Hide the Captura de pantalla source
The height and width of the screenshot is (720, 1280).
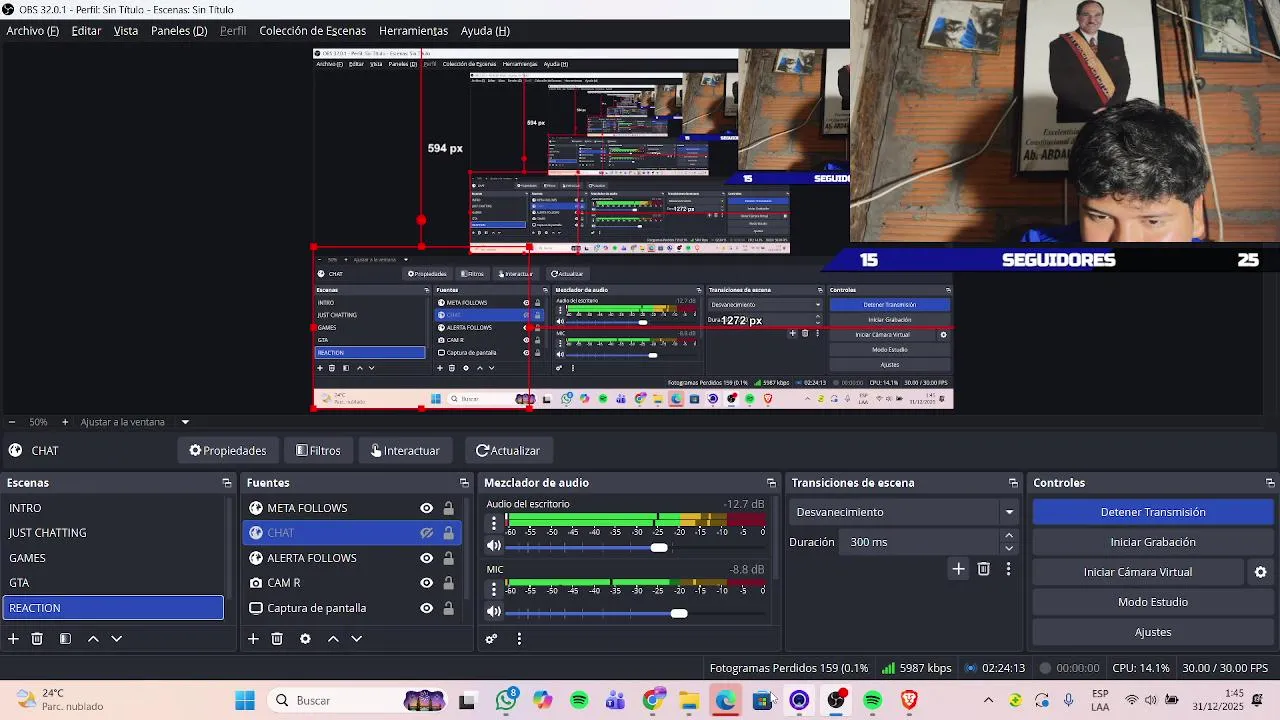(427, 608)
